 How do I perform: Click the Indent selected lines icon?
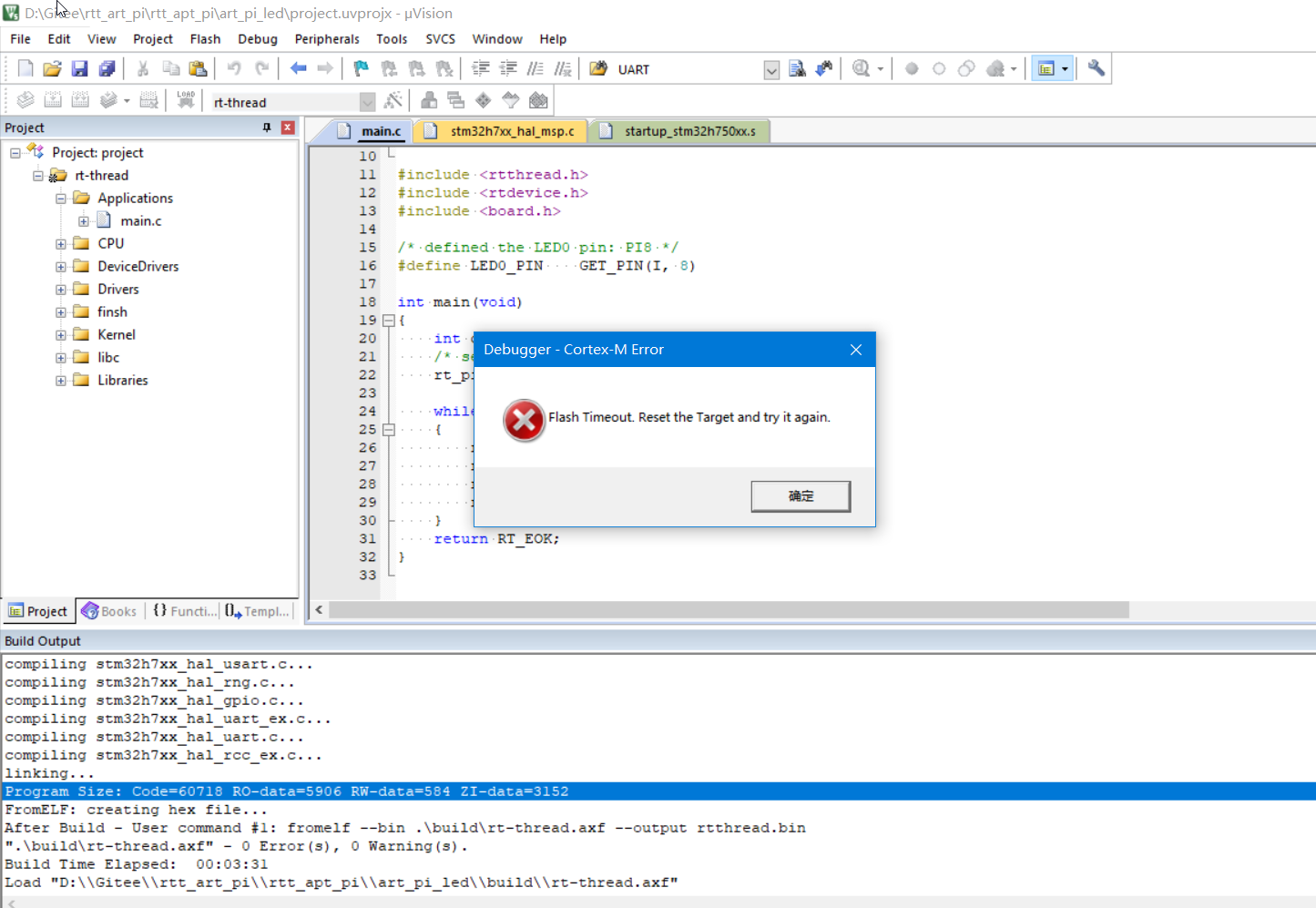pyautogui.click(x=481, y=68)
